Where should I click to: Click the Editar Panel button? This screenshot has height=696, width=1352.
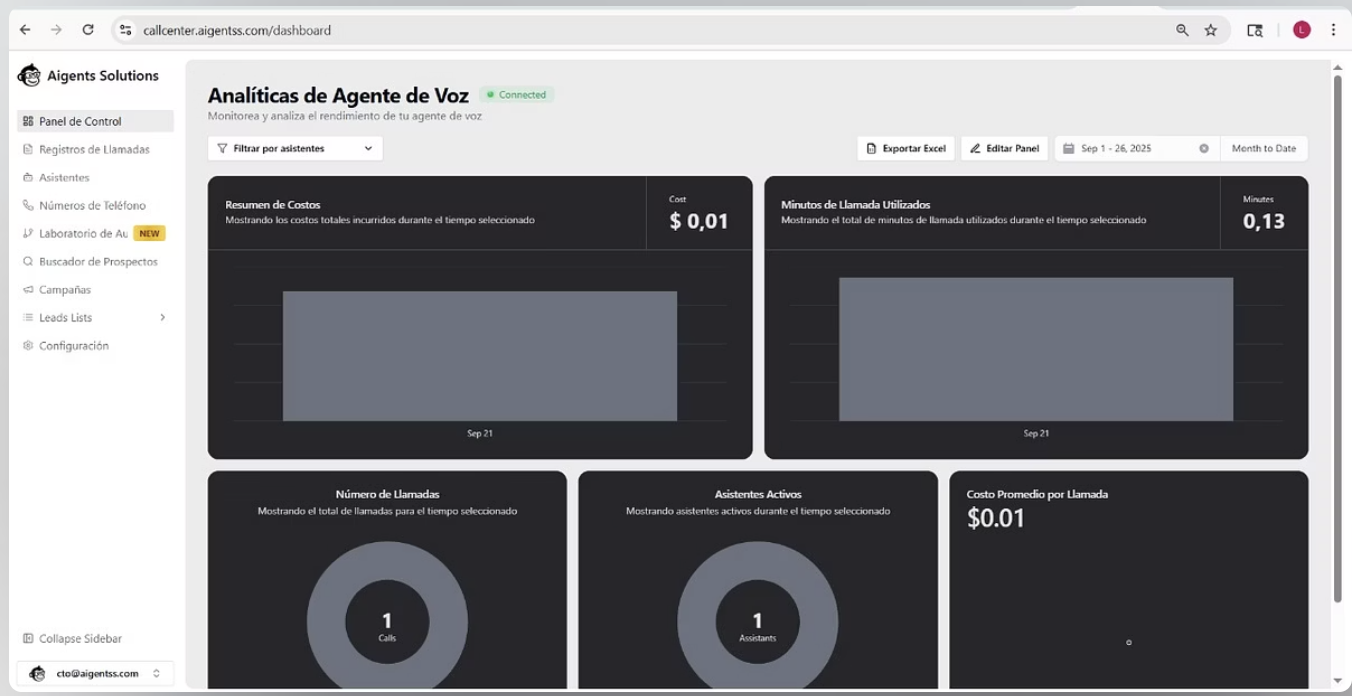[1004, 147]
